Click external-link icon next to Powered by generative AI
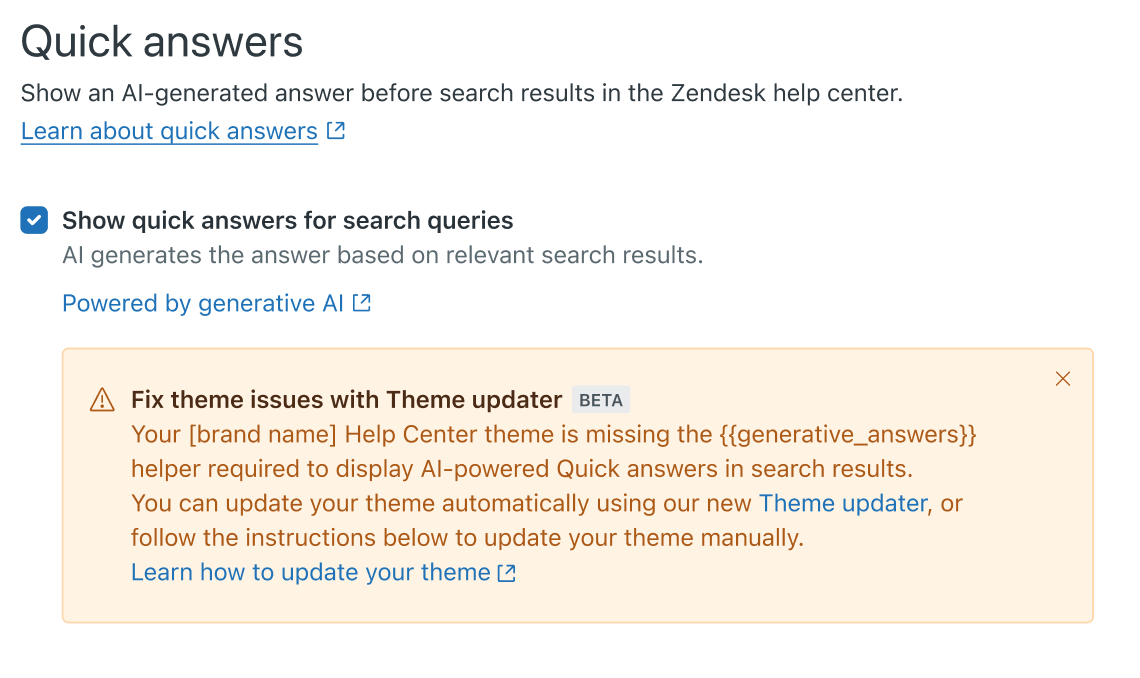 362,303
